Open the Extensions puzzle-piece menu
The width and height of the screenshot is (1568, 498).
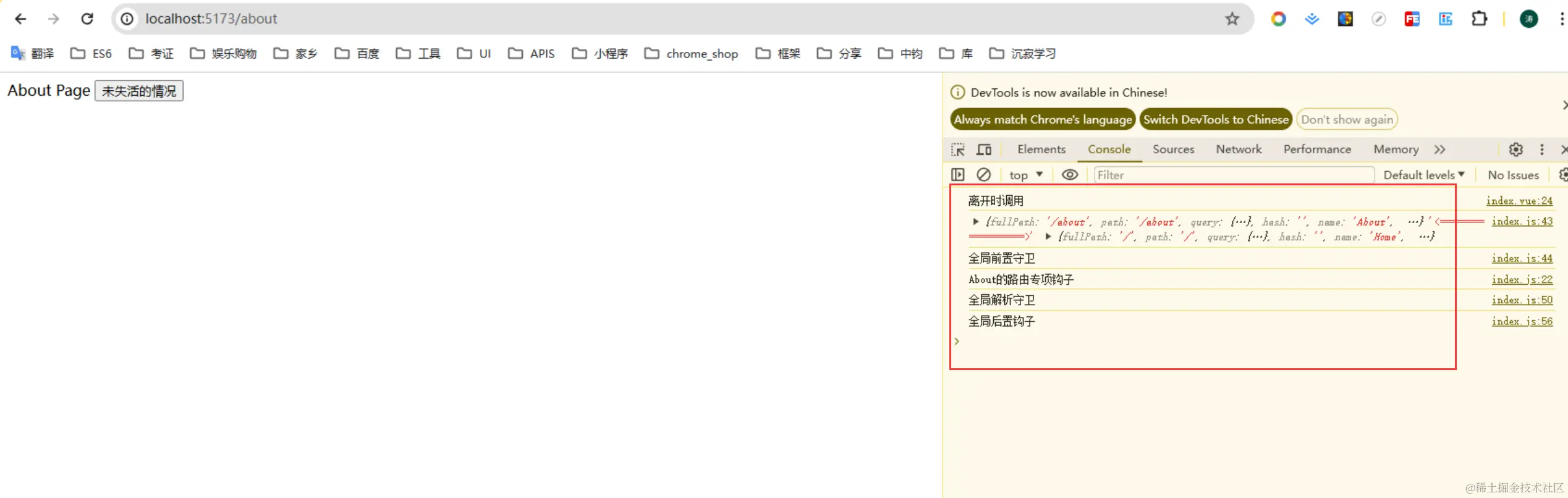pyautogui.click(x=1479, y=19)
